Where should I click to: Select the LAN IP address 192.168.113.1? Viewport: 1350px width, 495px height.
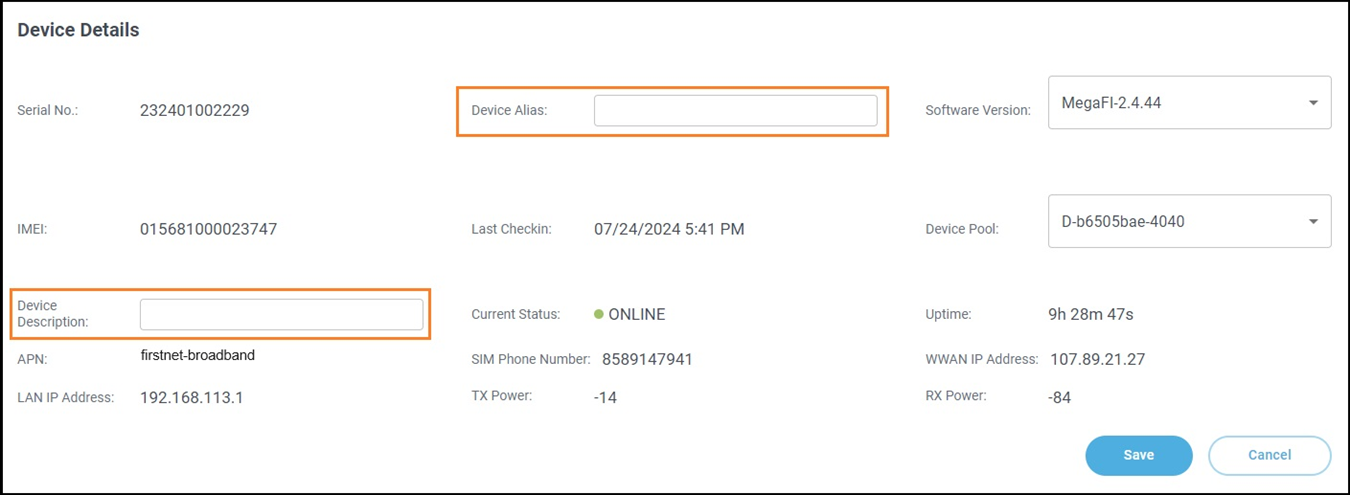click(192, 397)
